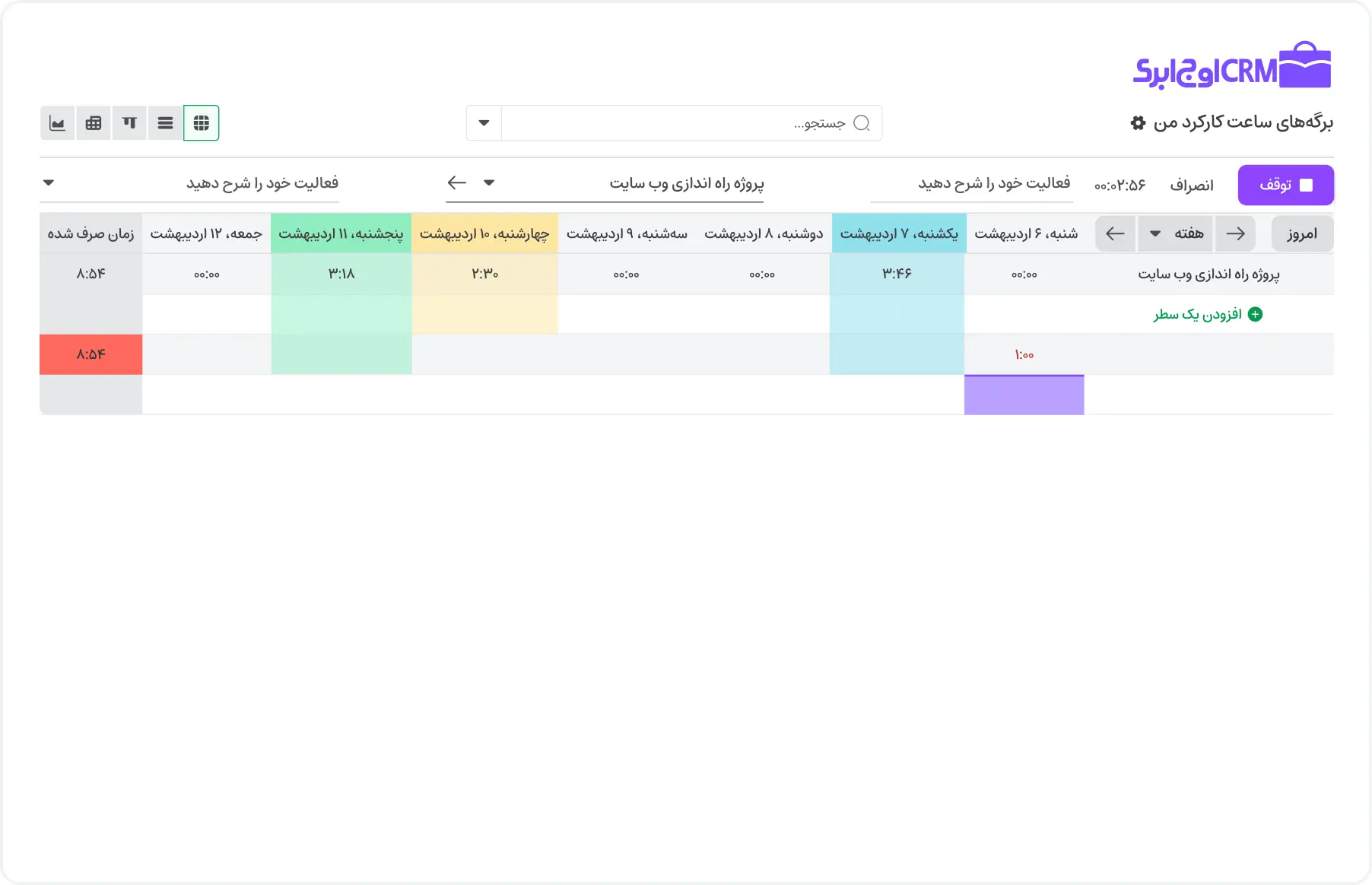1372x885 pixels.
Task: Click the settings gear next to page title
Action: [x=1138, y=123]
